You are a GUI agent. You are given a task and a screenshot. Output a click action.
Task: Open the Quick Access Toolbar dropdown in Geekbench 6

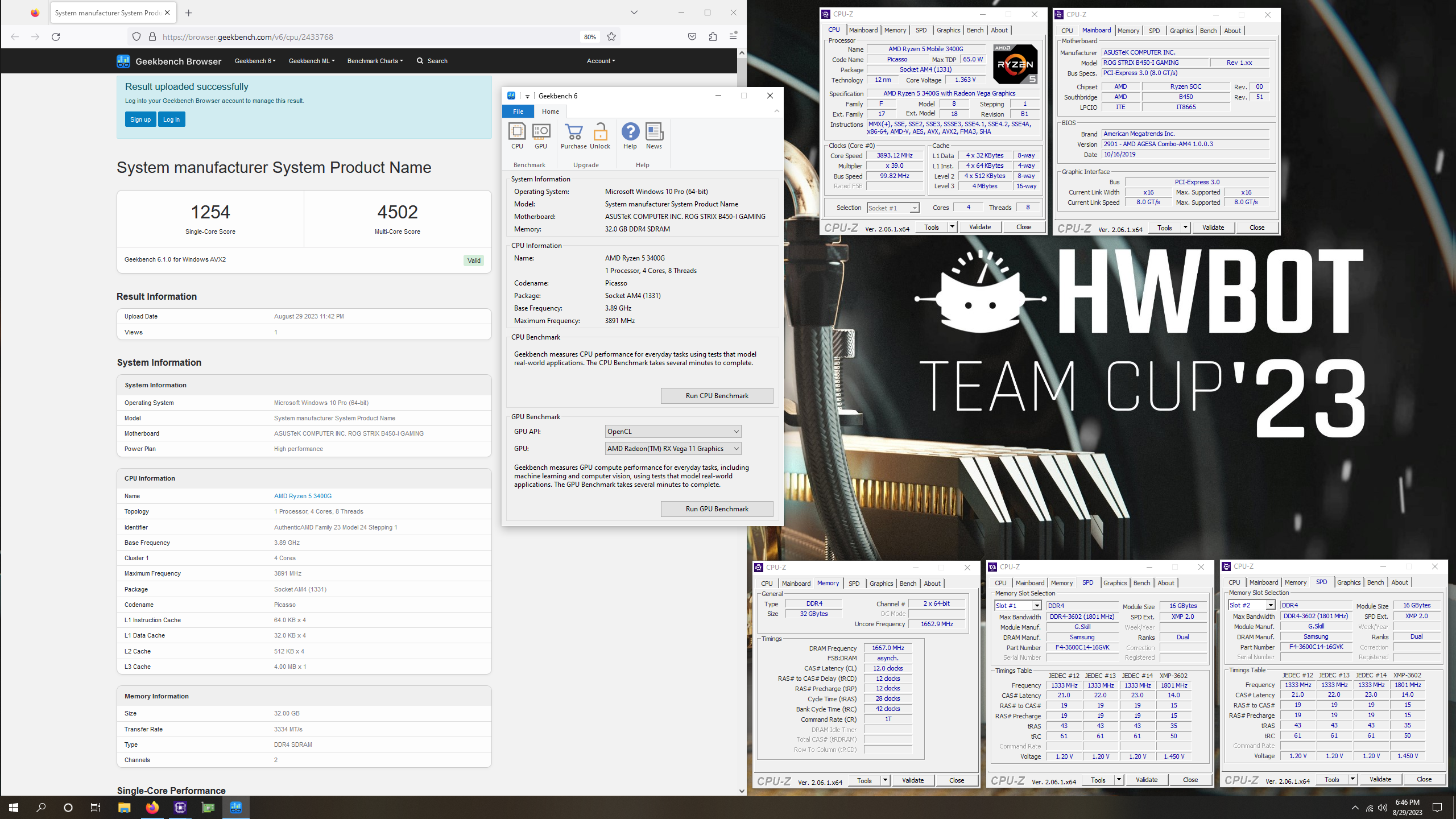coord(527,96)
